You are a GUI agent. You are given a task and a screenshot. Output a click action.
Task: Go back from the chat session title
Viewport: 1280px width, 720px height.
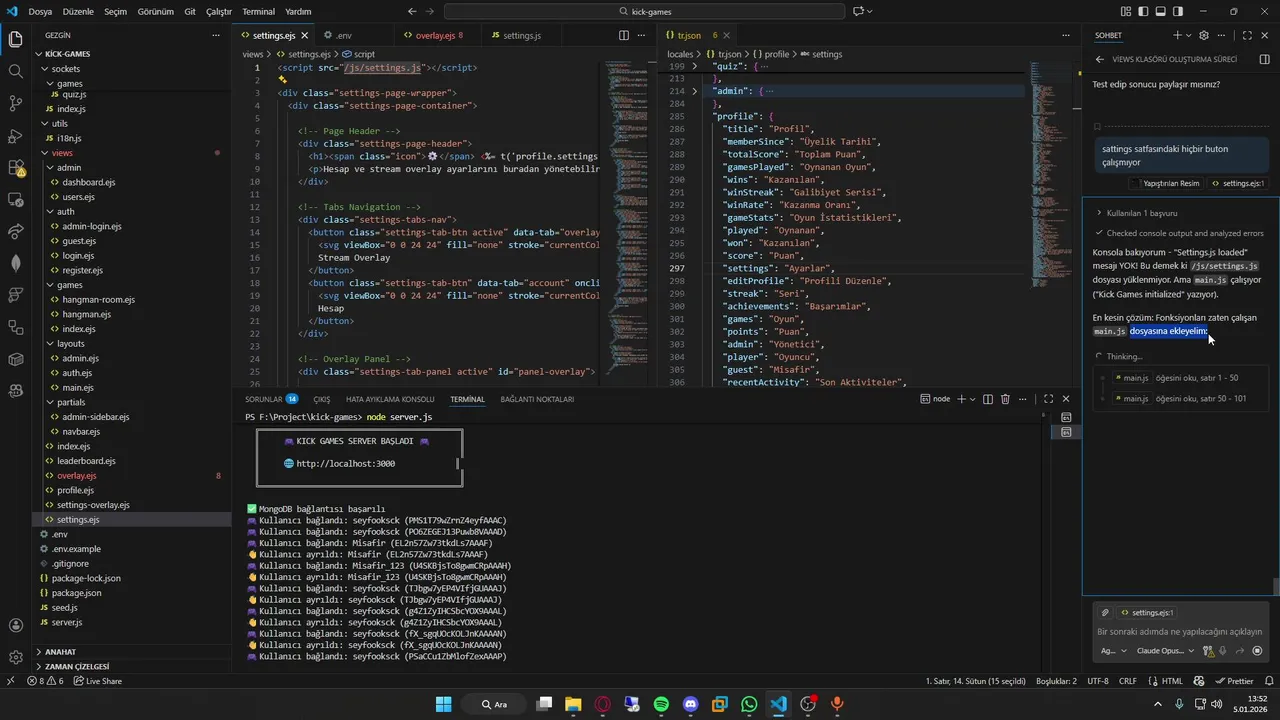pos(1101,59)
